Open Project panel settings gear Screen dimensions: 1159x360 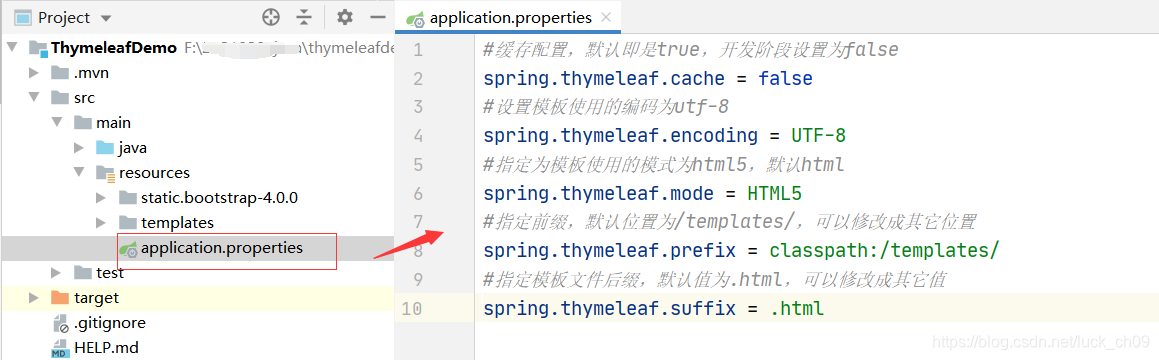click(x=345, y=17)
